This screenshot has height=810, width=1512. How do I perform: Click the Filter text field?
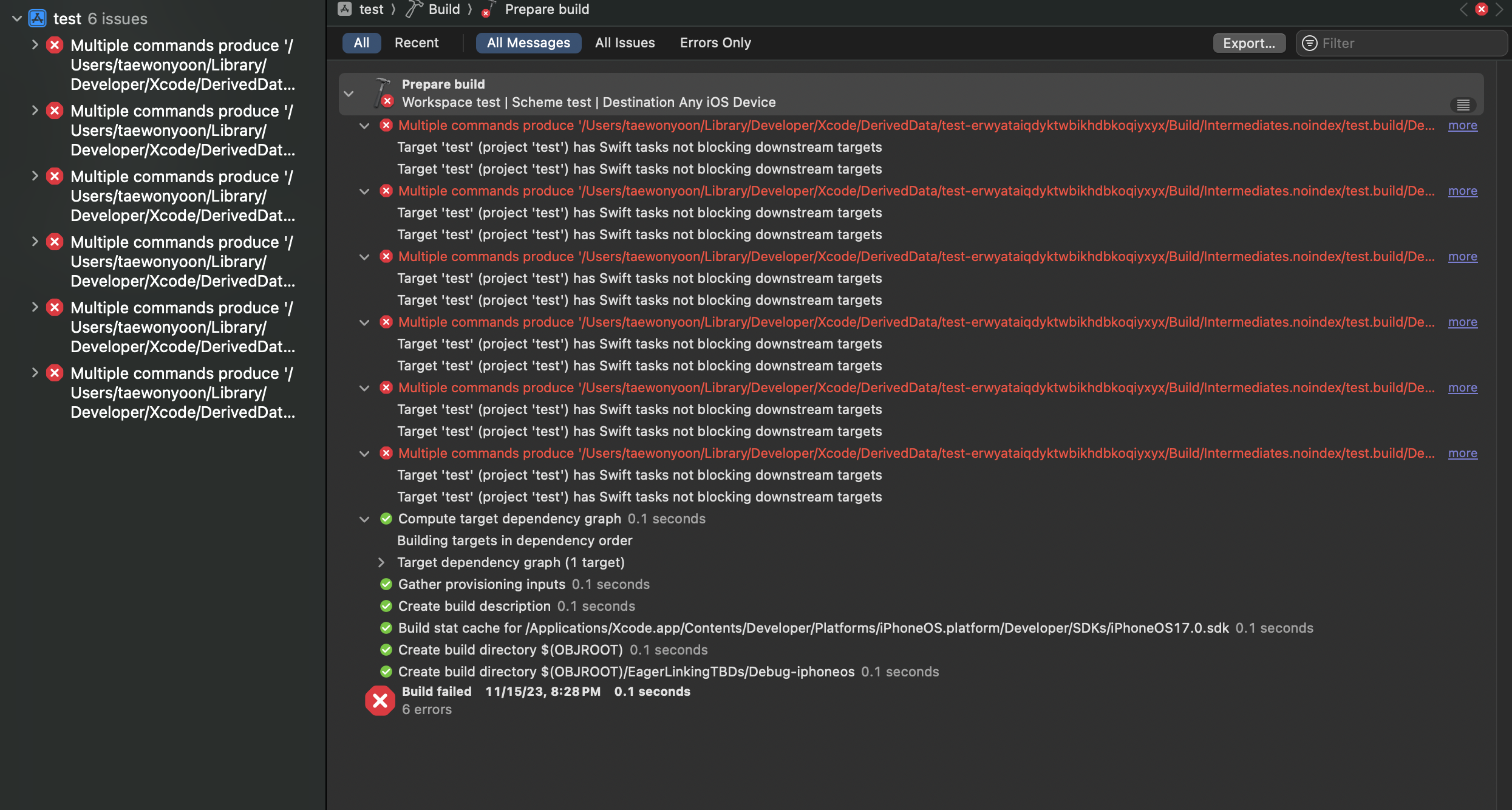[x=1401, y=43]
